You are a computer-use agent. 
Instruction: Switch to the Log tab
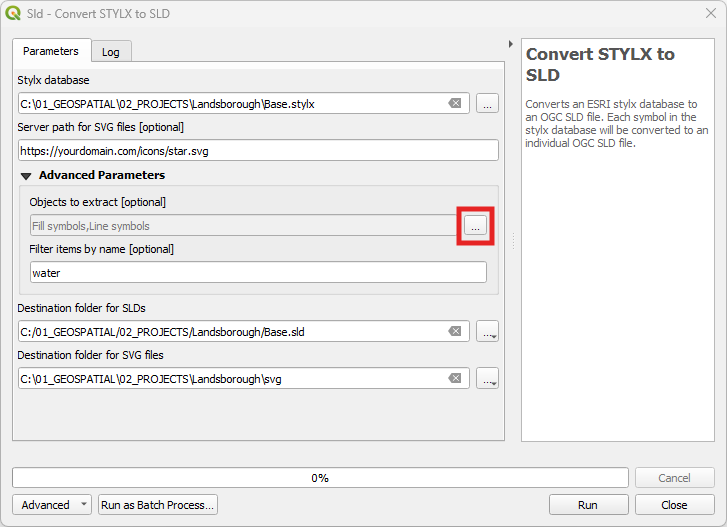tap(111, 52)
